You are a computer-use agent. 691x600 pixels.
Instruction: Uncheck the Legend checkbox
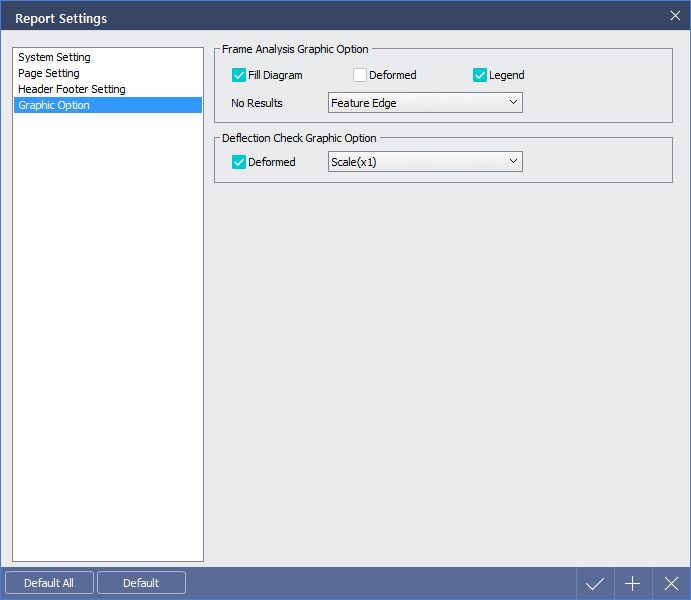(480, 75)
